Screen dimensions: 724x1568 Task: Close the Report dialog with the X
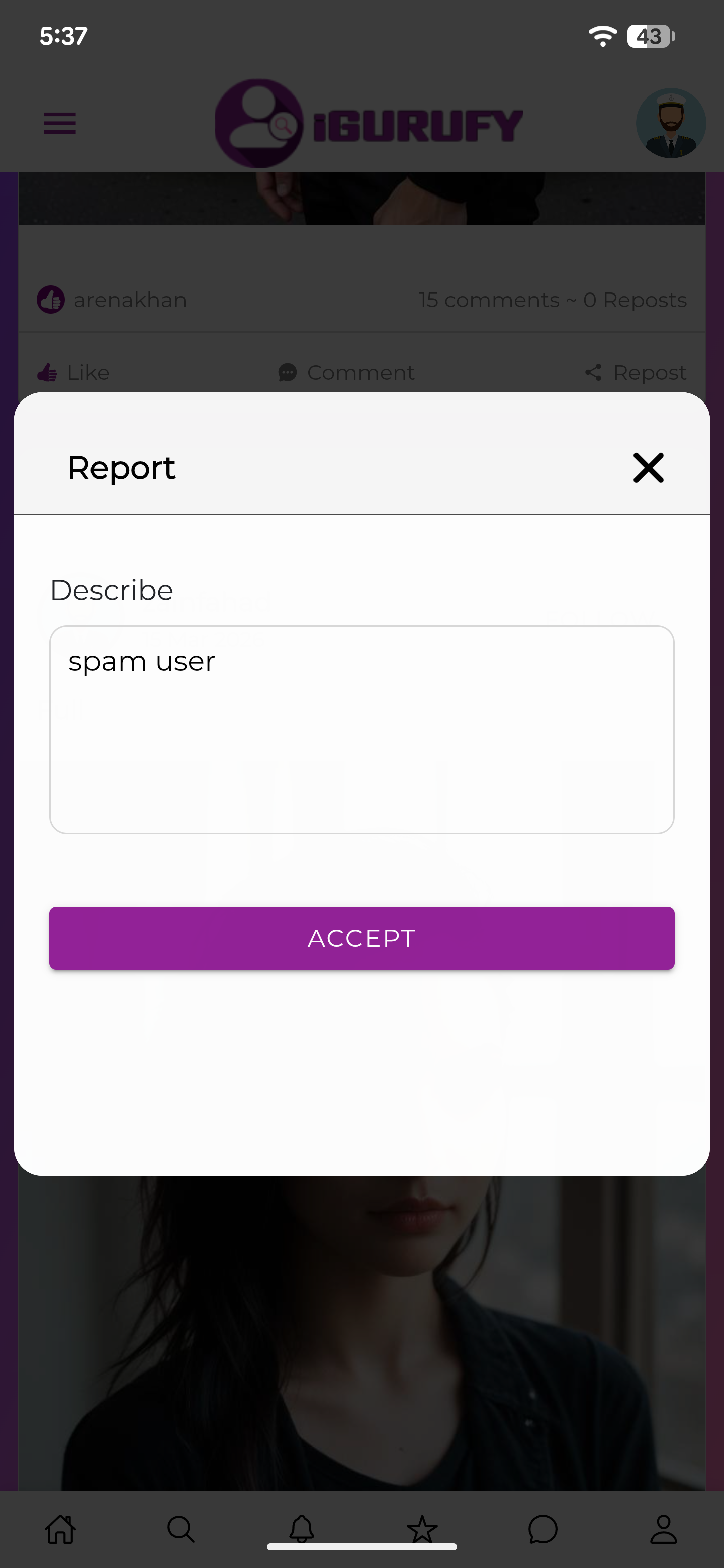[648, 467]
